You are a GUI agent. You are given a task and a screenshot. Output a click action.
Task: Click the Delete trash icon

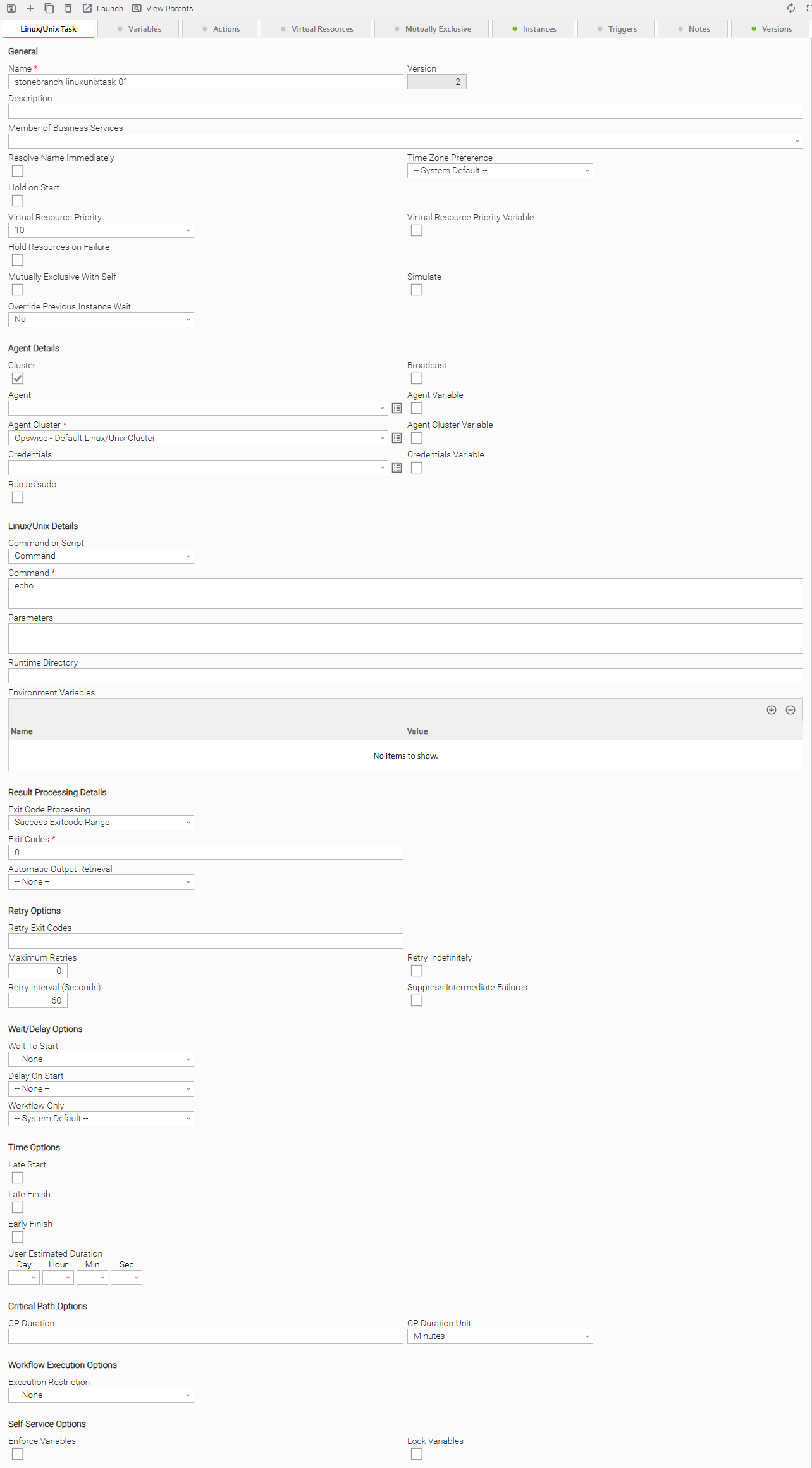tap(68, 8)
